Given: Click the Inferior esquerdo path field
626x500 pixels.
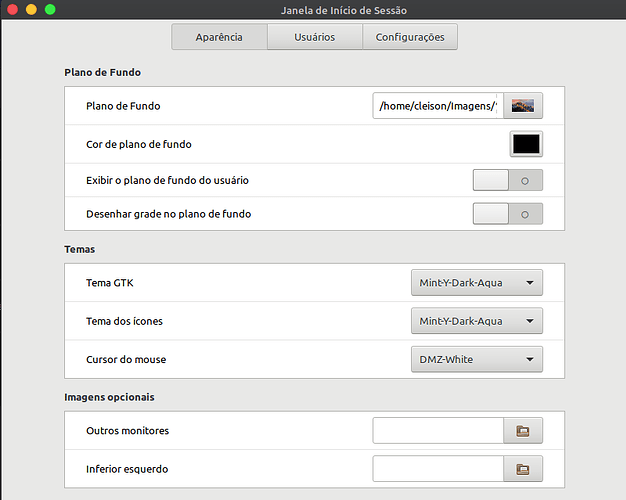Looking at the screenshot, I should 438,469.
